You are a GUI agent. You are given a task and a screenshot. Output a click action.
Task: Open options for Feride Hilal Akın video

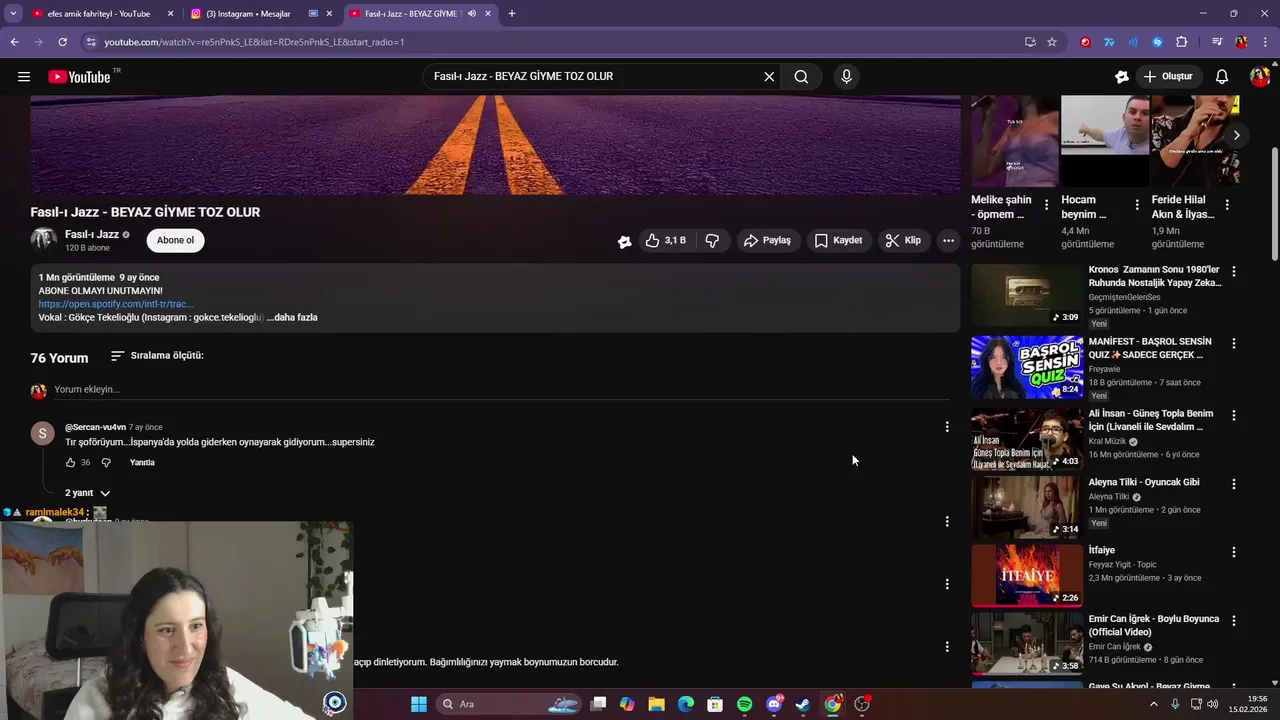pyautogui.click(x=1227, y=204)
